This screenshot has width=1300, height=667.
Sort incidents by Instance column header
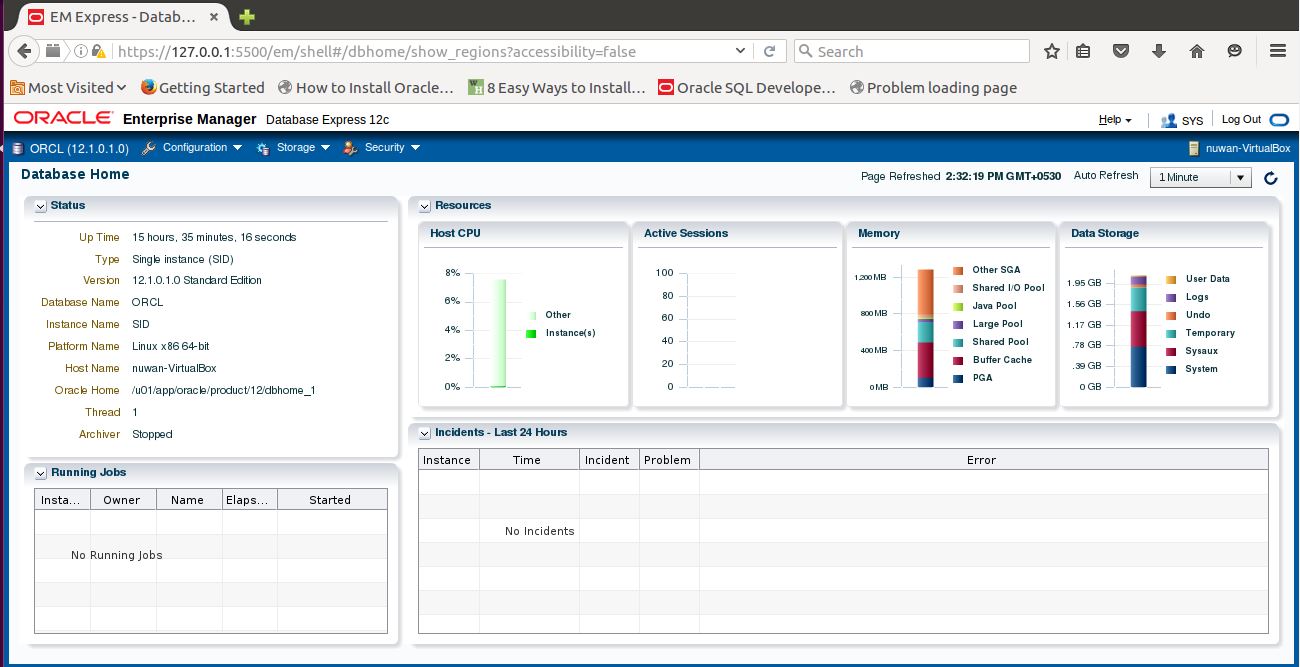(448, 460)
